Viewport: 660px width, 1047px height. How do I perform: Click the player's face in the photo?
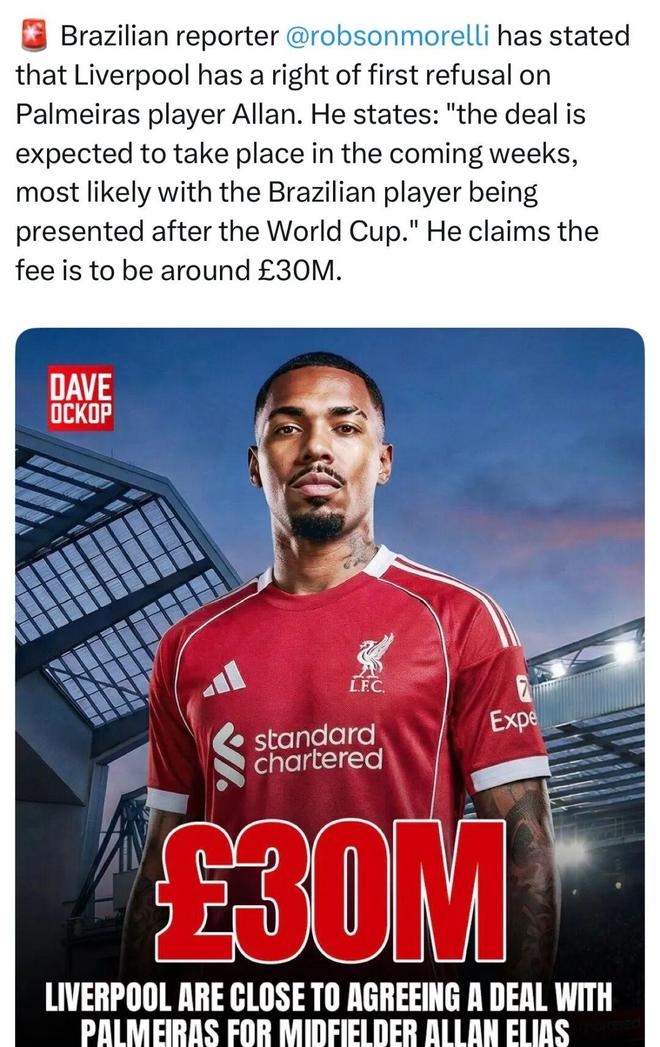click(x=319, y=455)
